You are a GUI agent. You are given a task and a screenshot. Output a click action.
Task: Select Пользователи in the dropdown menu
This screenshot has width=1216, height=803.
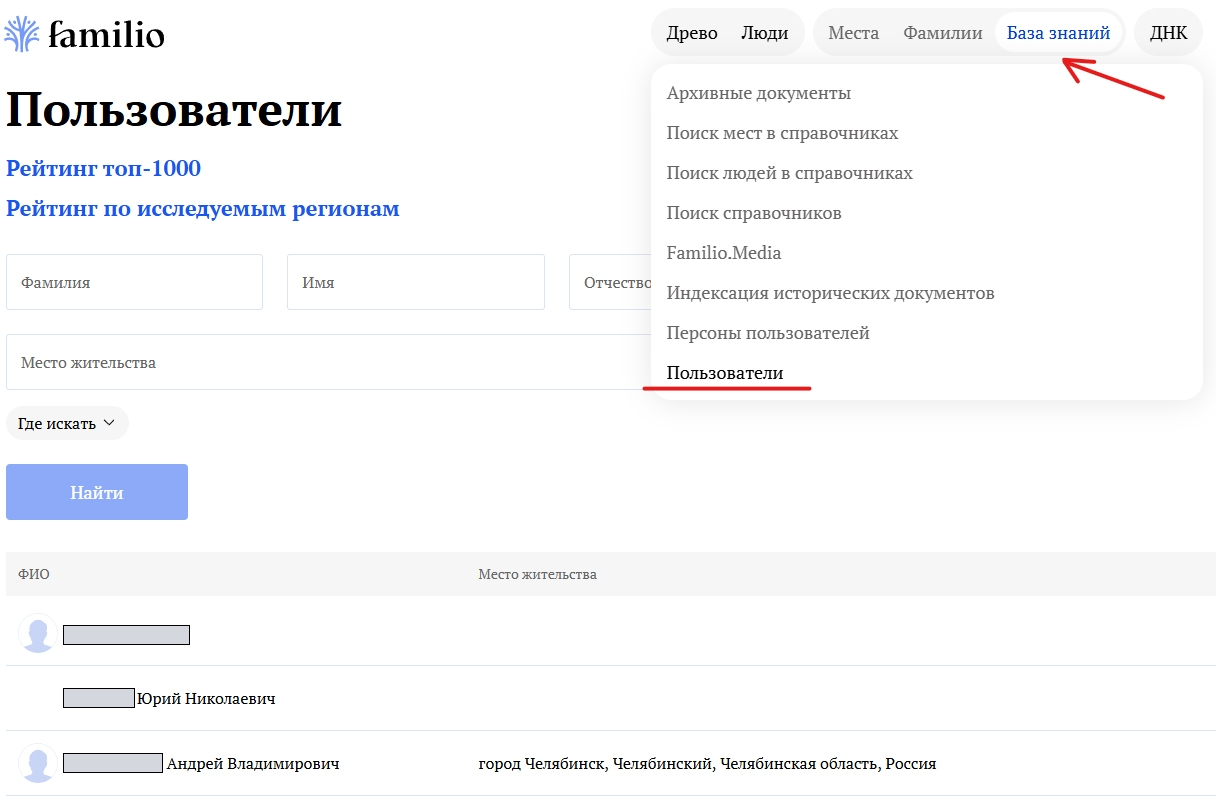point(725,373)
